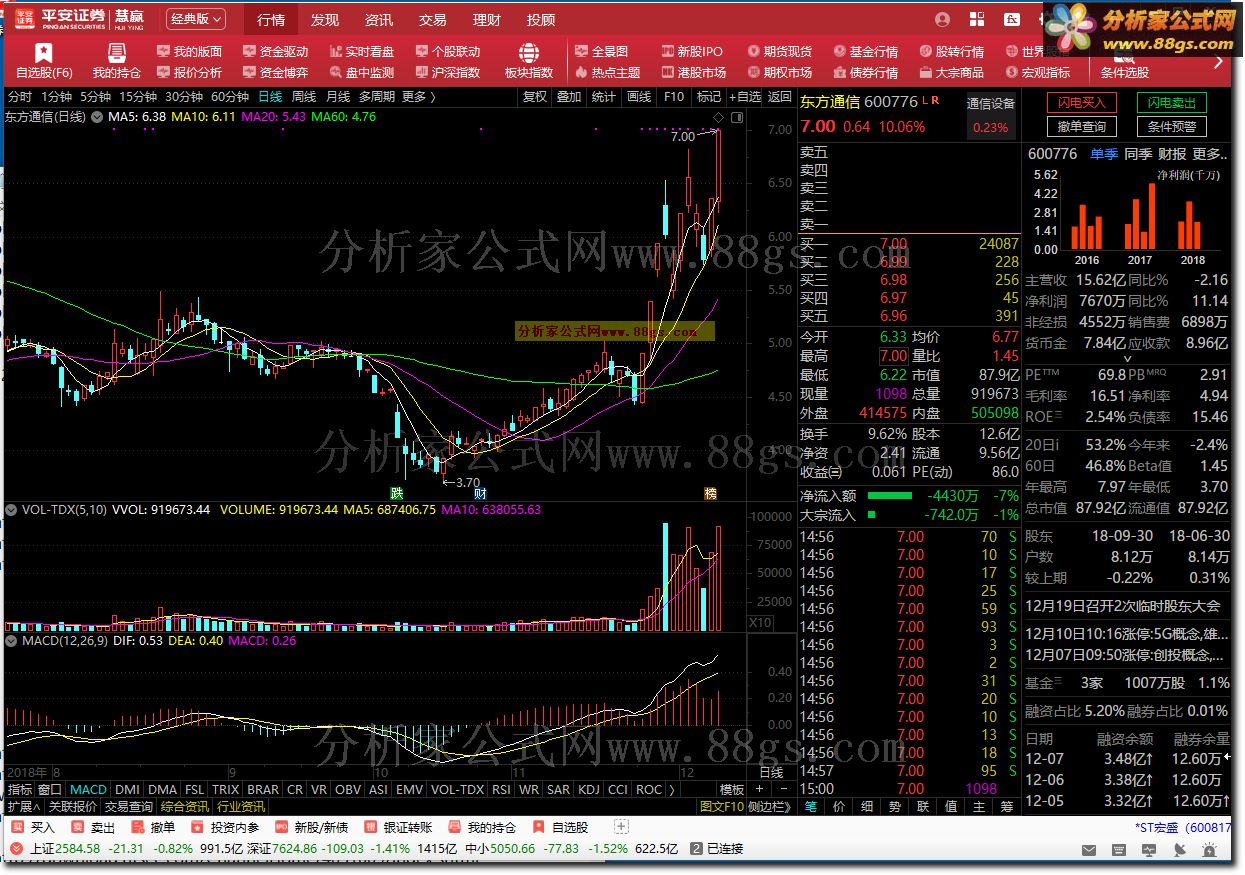
Task: Open 宏观指标 macro indicators
Action: click(1037, 72)
